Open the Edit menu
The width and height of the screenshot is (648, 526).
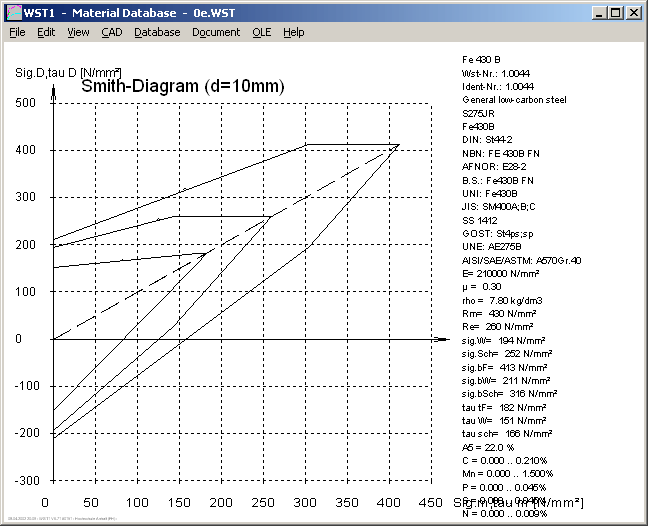[46, 32]
